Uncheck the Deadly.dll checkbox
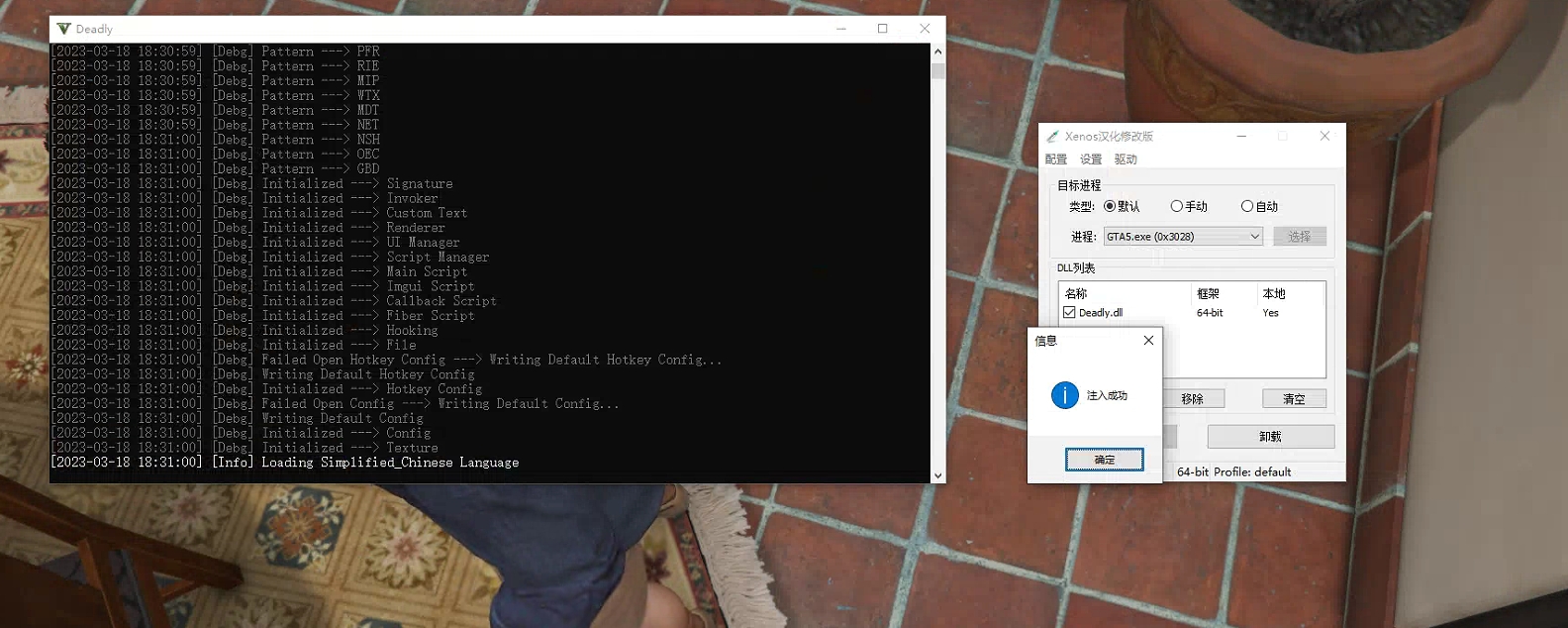1568x628 pixels. [x=1069, y=312]
